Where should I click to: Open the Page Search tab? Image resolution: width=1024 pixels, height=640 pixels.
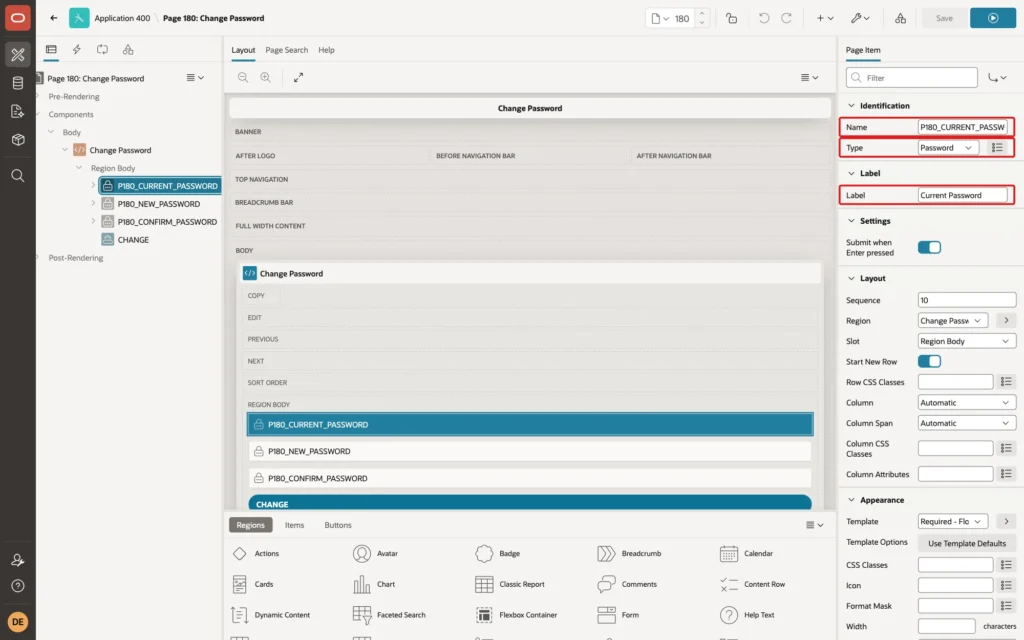pos(286,50)
